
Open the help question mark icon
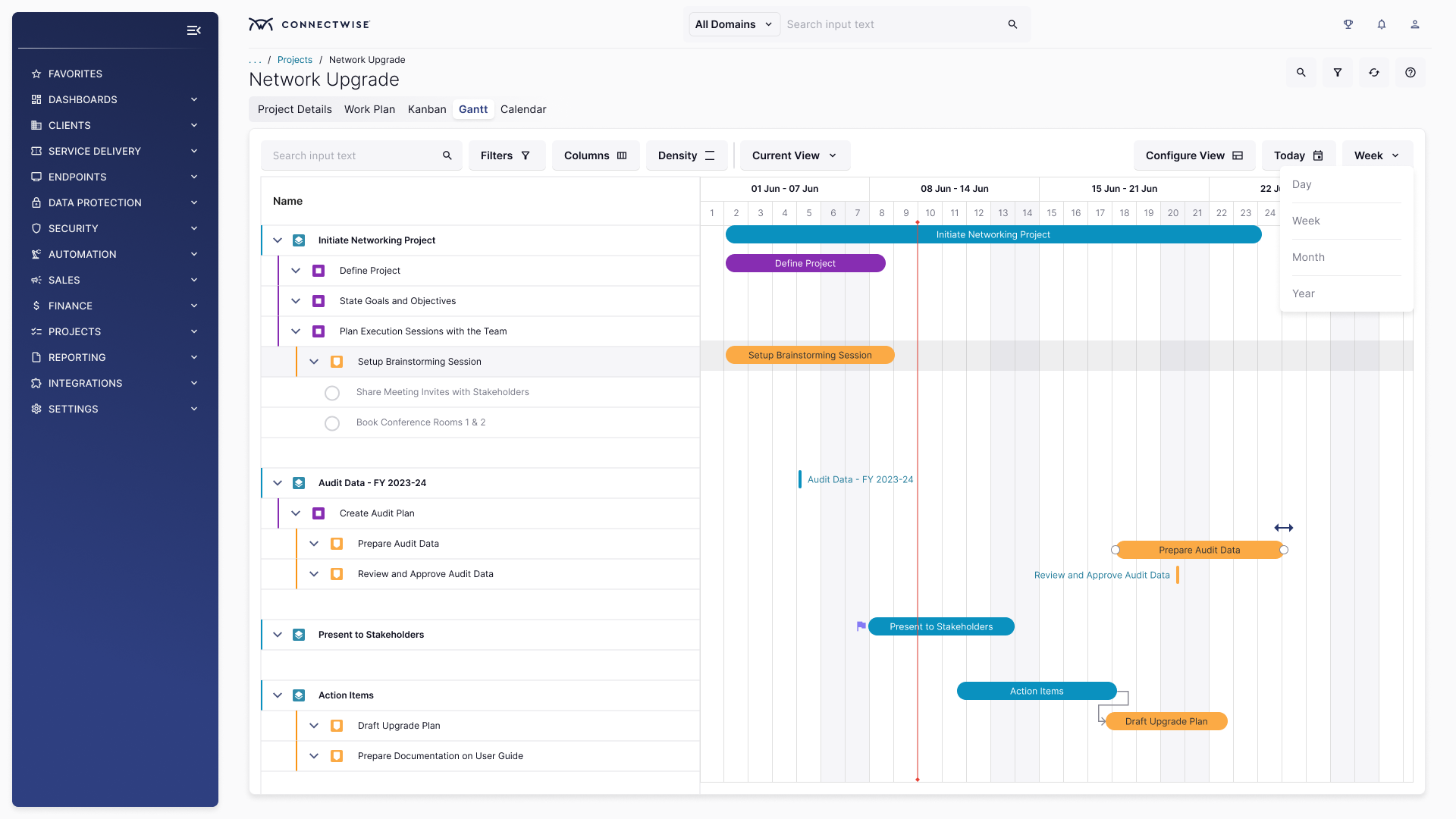point(1410,73)
